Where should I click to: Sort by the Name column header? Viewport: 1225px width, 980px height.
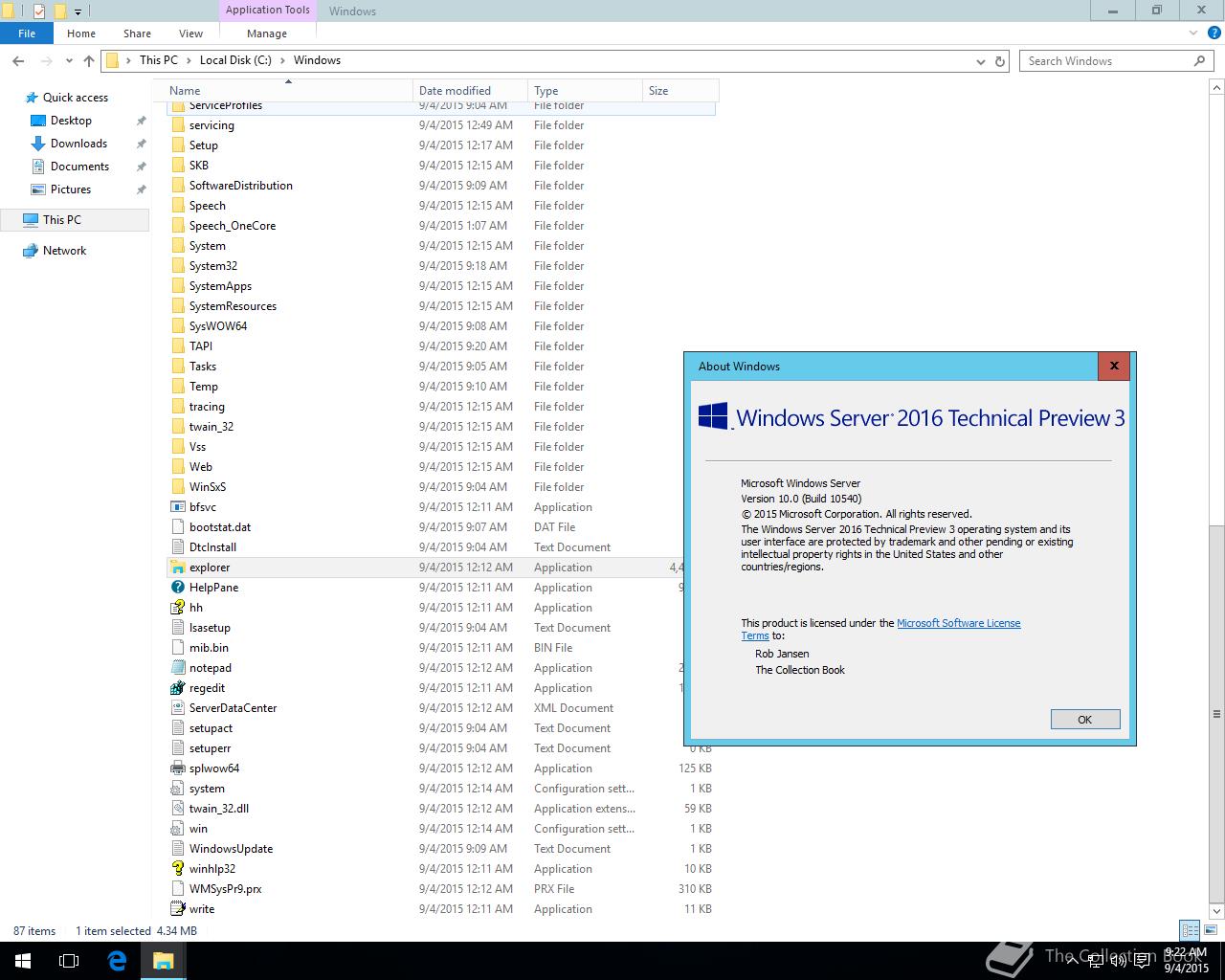[288, 91]
